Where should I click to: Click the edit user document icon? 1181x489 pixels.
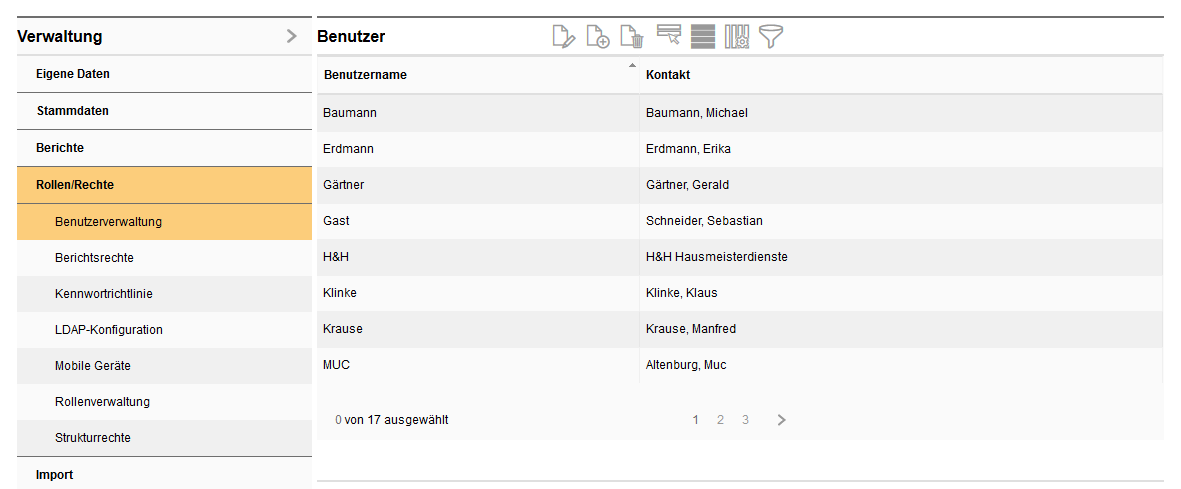(x=564, y=37)
